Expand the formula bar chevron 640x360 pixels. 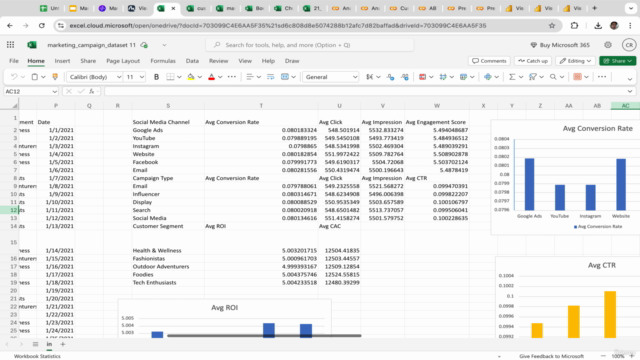tap(630, 91)
